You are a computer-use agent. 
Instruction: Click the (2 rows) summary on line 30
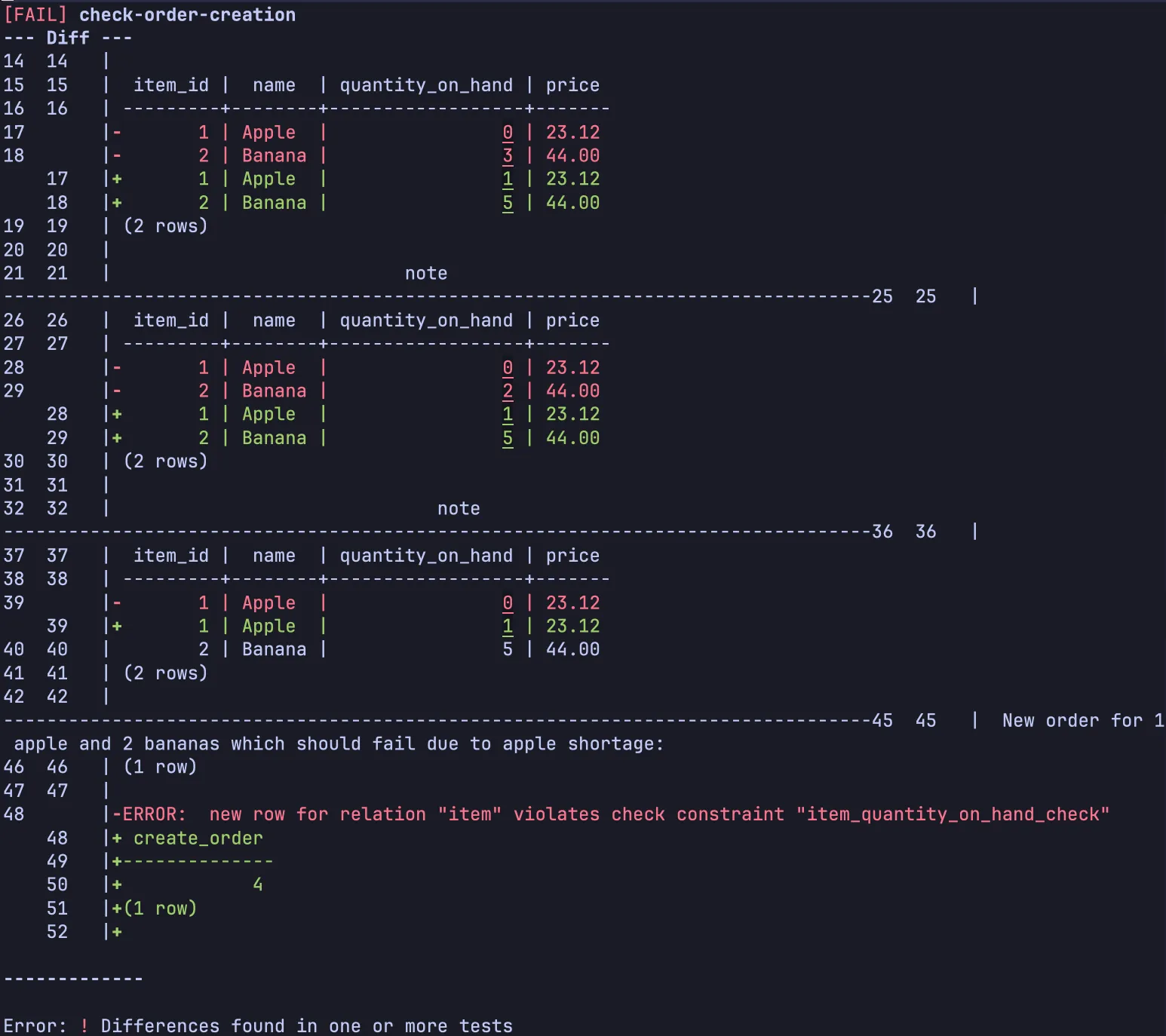167,461
